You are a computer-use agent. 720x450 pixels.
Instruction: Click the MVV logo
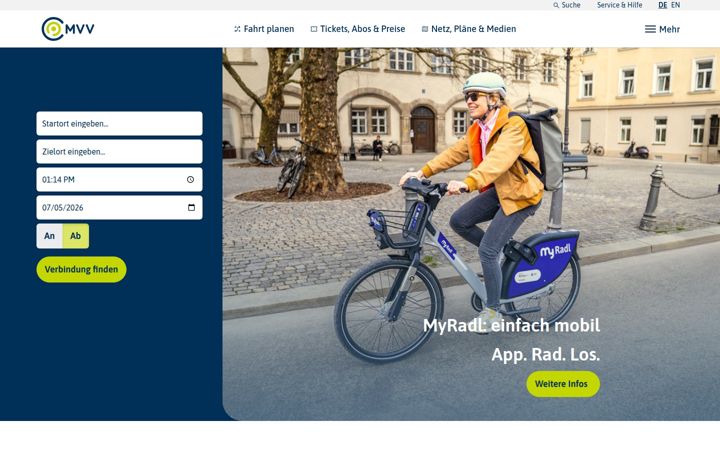68,29
